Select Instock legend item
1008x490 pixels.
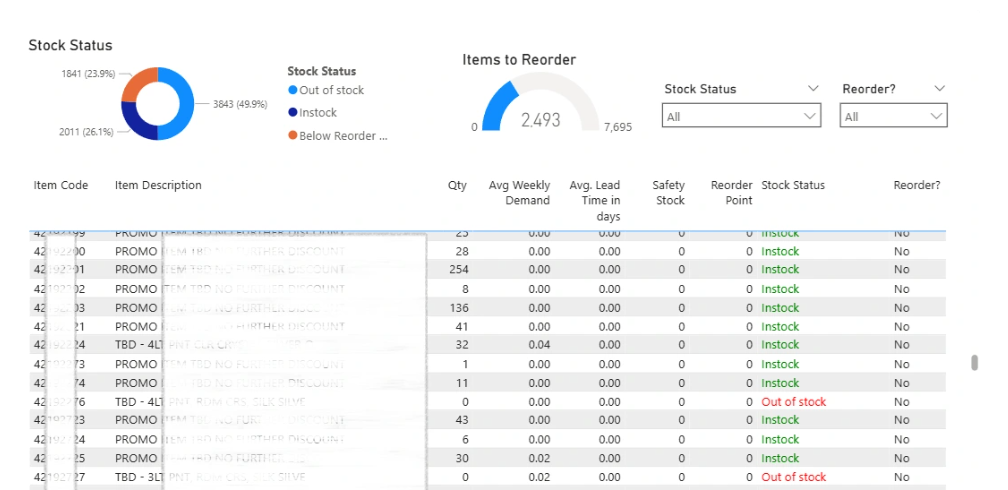click(x=312, y=113)
